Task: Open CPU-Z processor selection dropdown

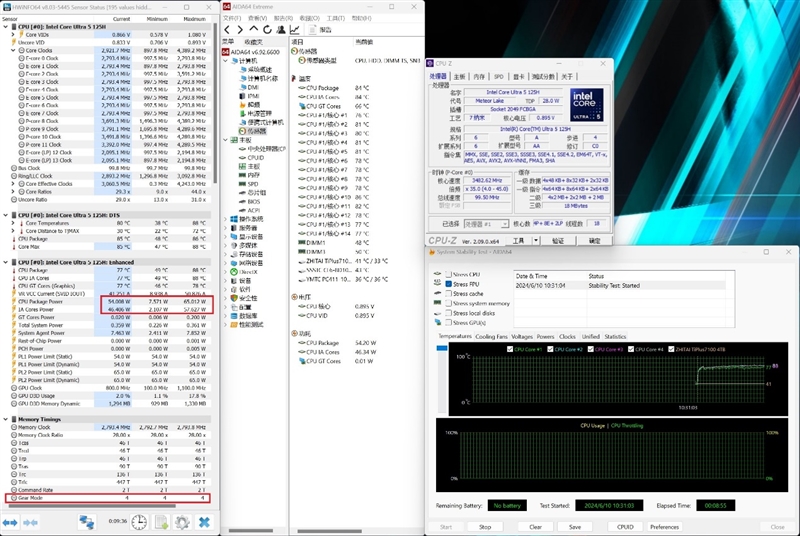Action: (504, 224)
